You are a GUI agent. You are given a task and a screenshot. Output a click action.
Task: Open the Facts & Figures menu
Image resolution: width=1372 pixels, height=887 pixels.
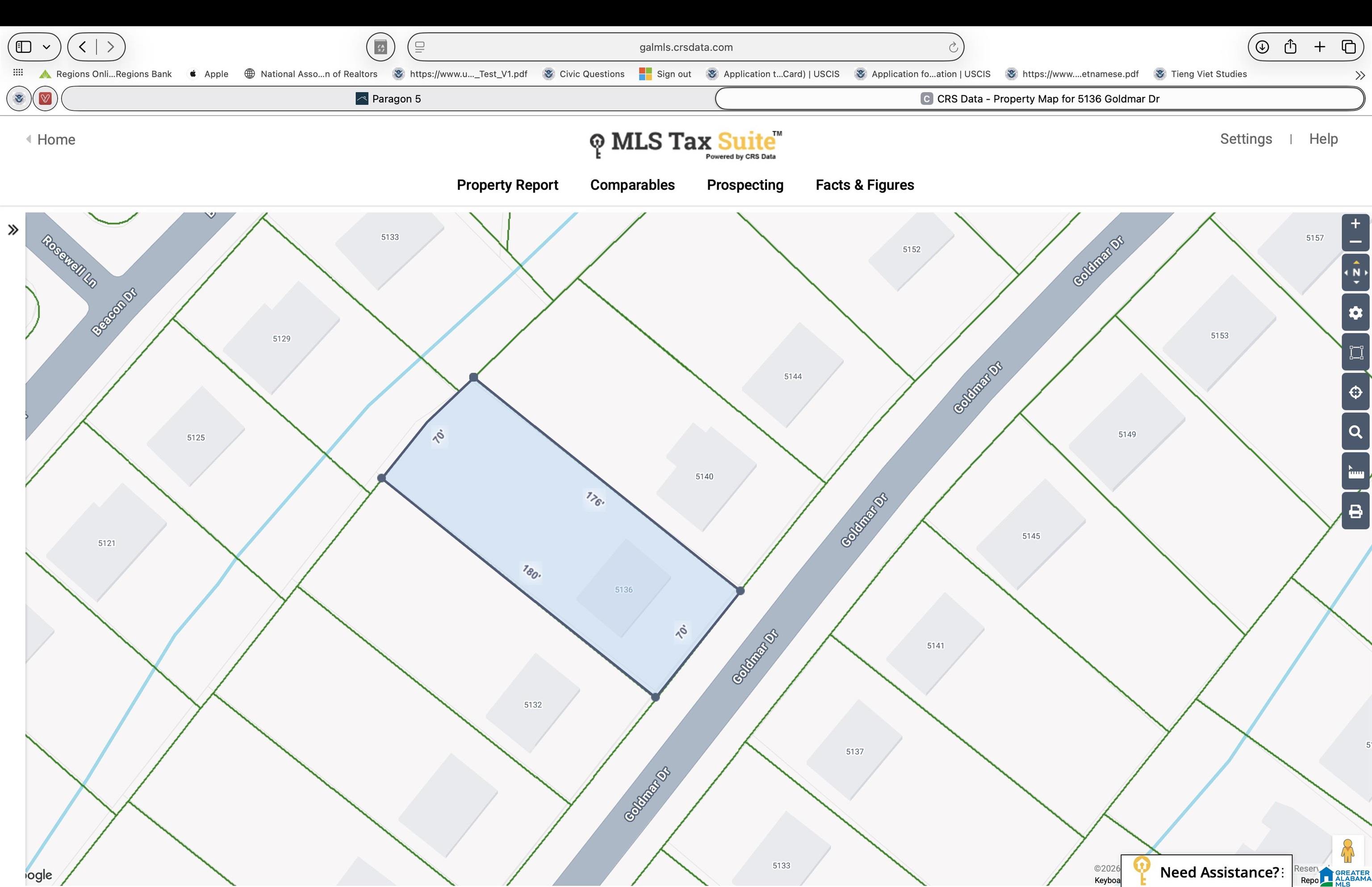(864, 185)
